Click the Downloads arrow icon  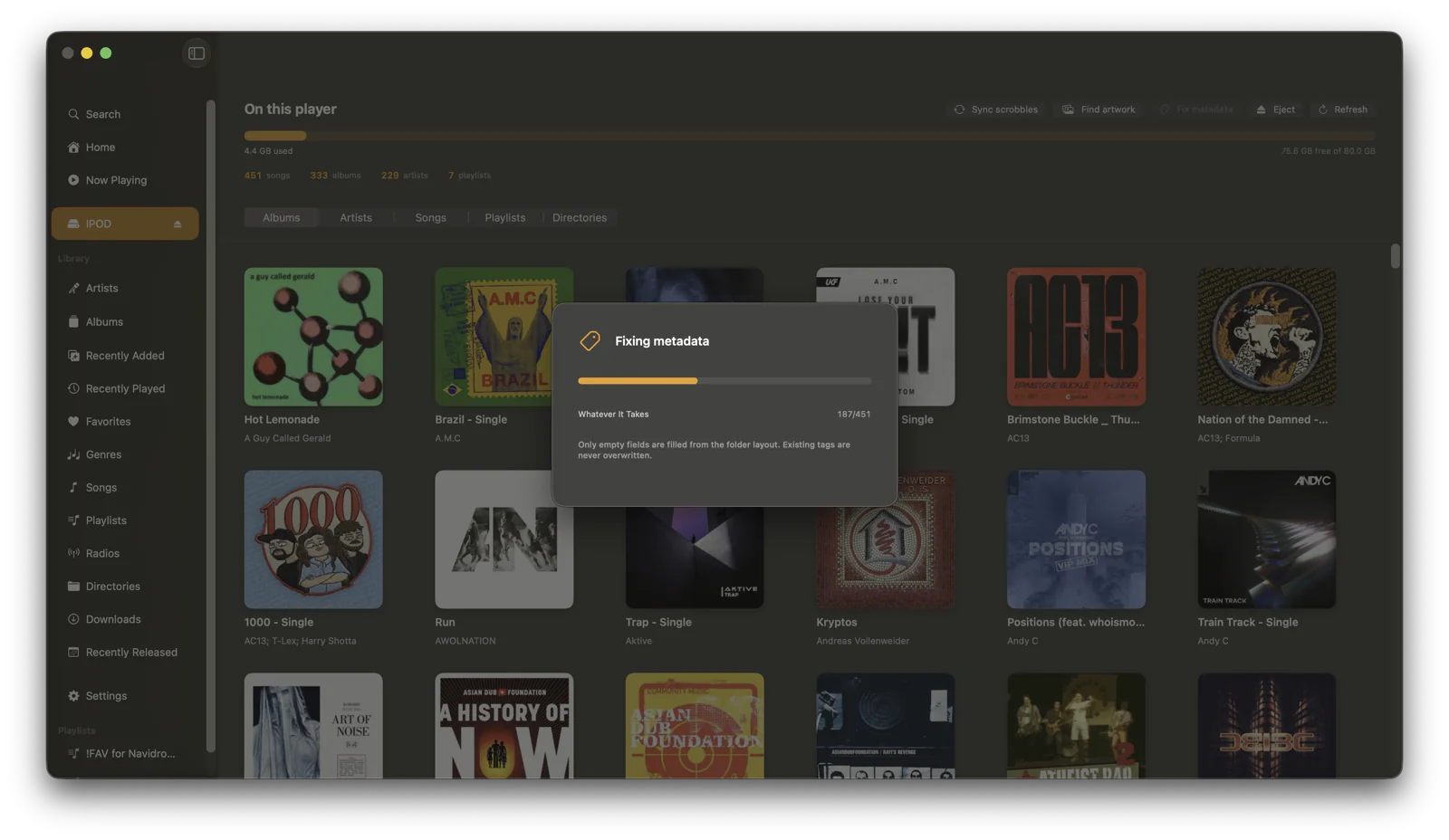pos(73,619)
